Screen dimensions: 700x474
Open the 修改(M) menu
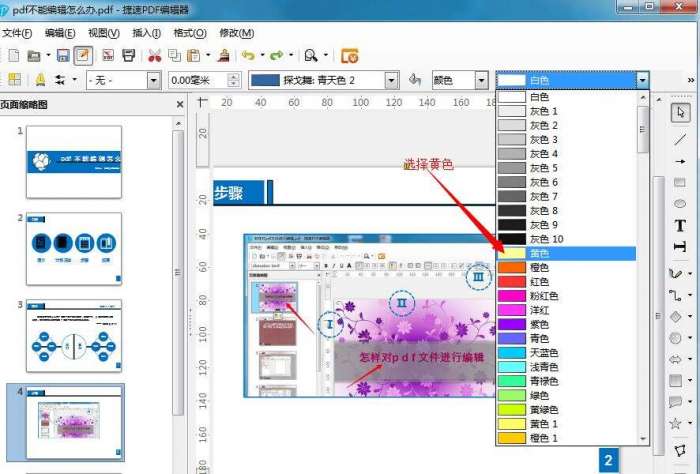point(237,33)
